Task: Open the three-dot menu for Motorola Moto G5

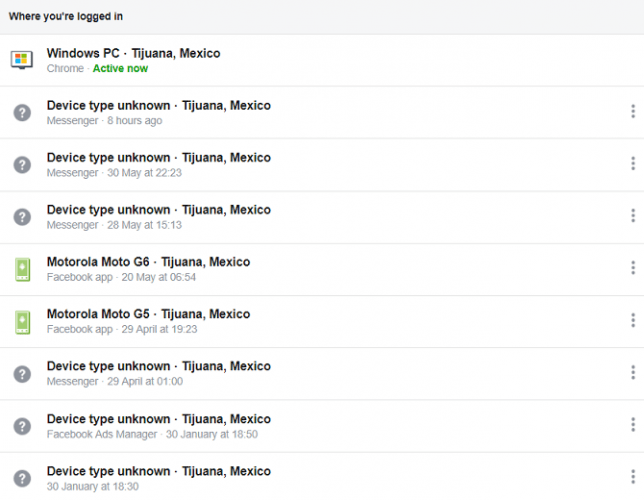Action: 633,321
